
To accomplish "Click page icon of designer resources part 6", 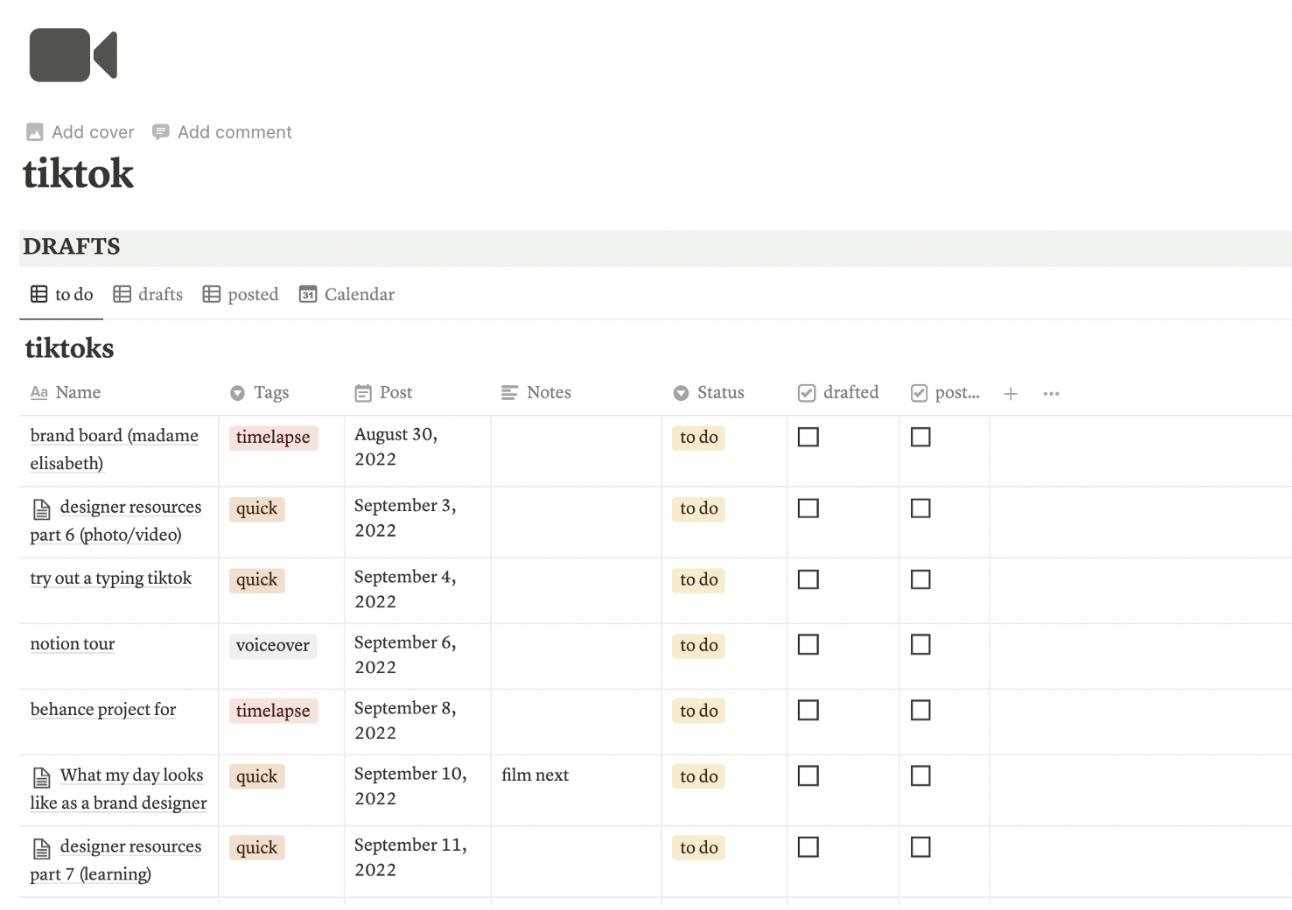I will pyautogui.click(x=41, y=510).
